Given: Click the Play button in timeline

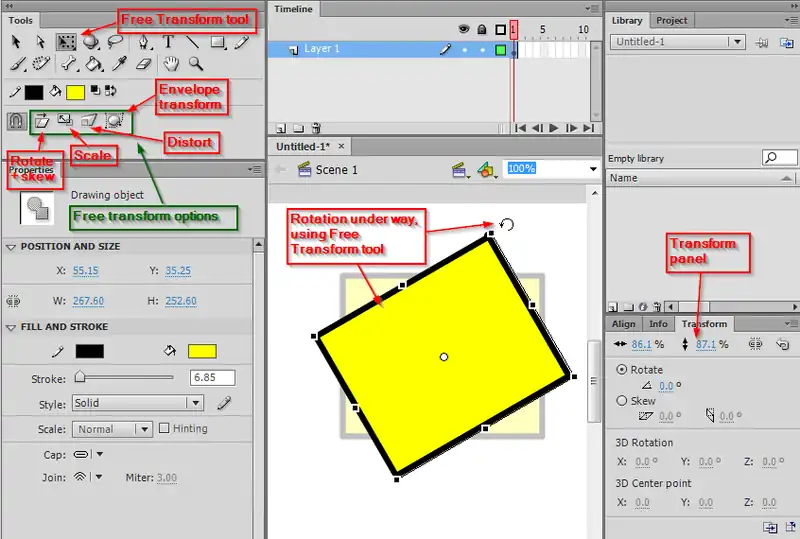Looking at the screenshot, I should [555, 128].
